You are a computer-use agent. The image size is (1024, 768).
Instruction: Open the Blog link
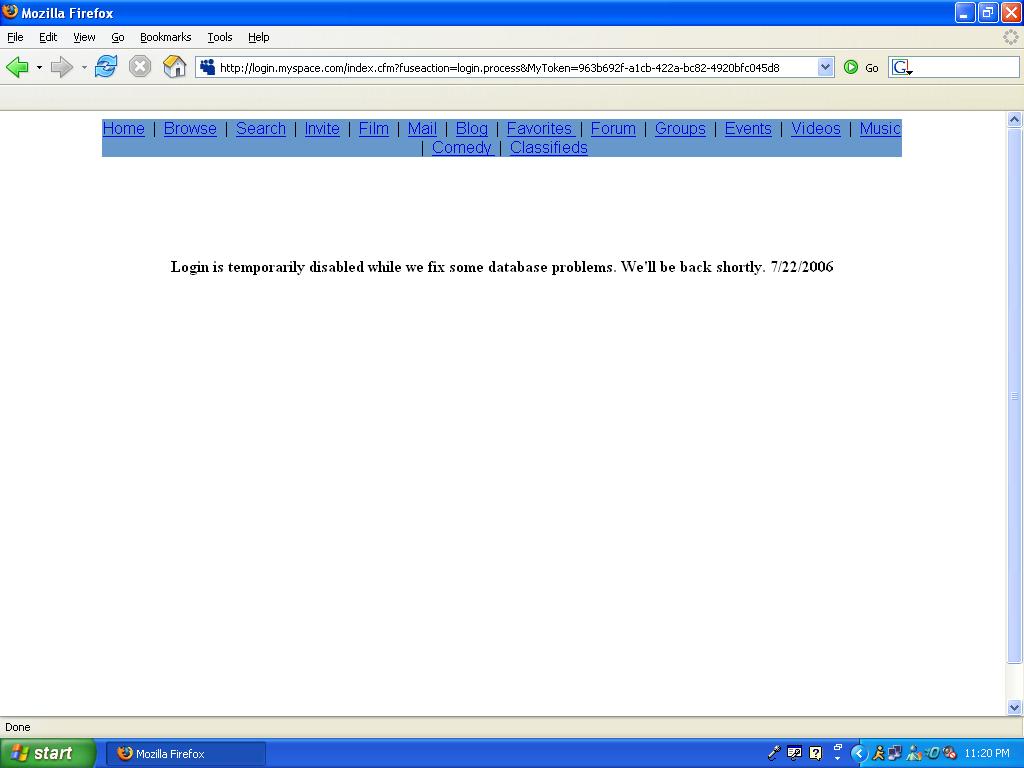point(472,129)
